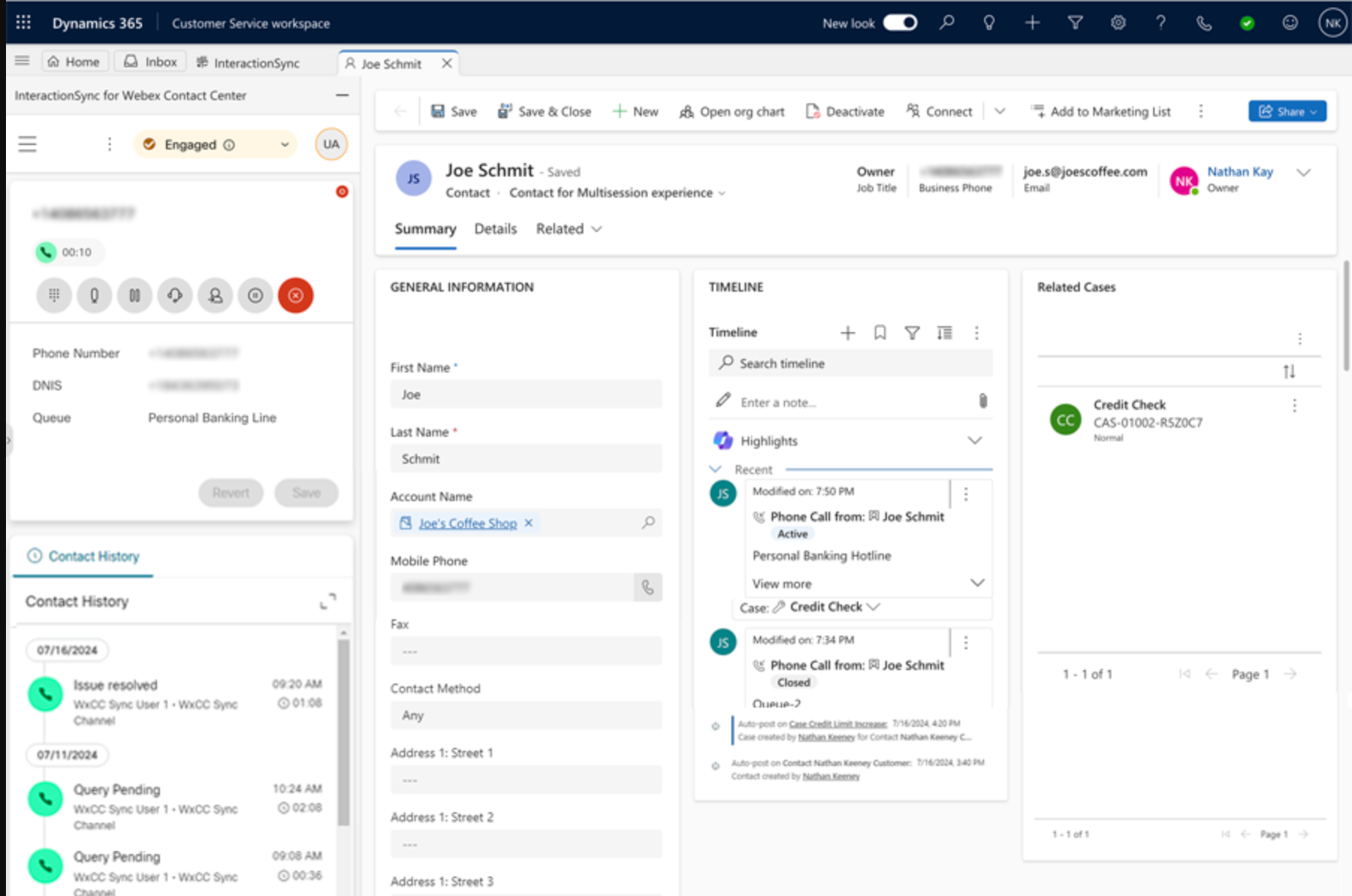The width and height of the screenshot is (1352, 896).
Task: Open the NK user account avatar
Action: pos(1333,22)
